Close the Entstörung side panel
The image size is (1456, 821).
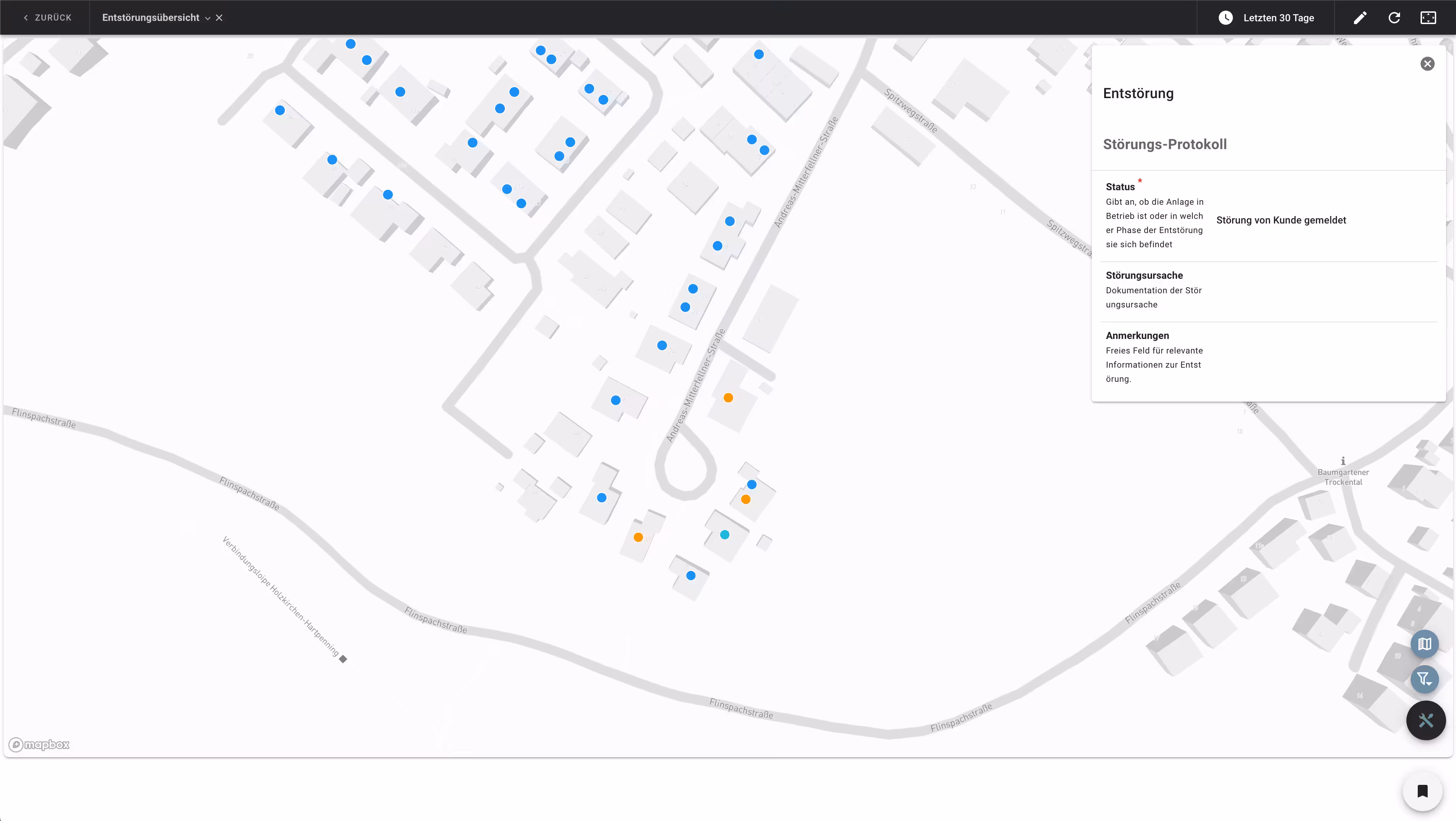click(1427, 64)
